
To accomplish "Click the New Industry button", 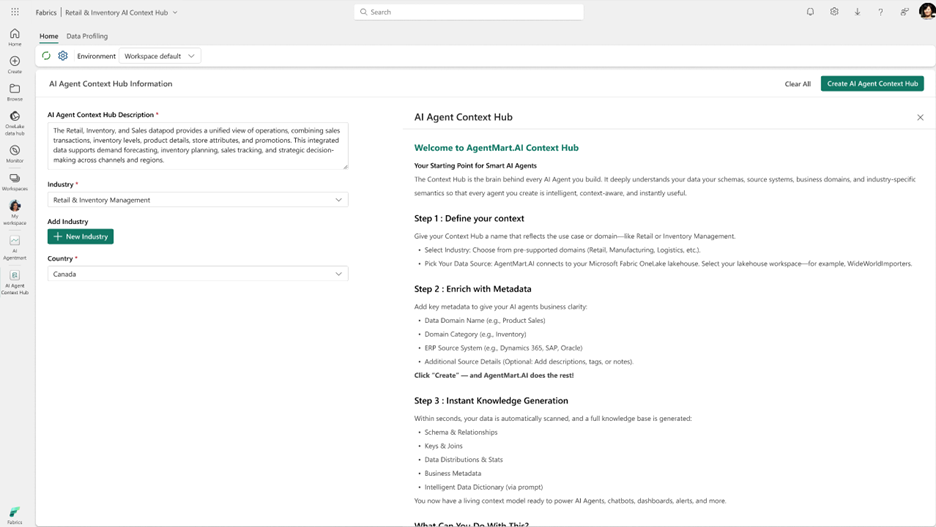I will coord(81,237).
